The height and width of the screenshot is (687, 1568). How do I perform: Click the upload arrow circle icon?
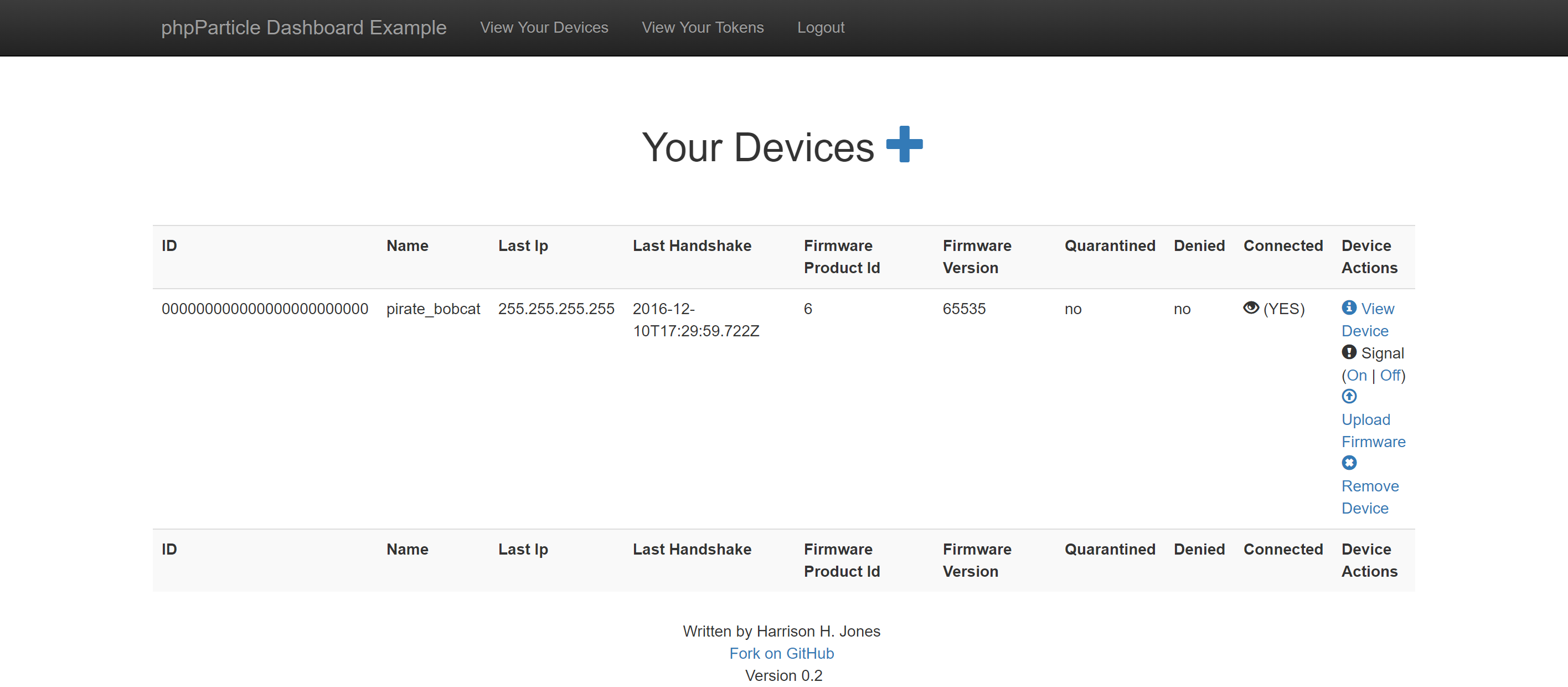(1349, 397)
